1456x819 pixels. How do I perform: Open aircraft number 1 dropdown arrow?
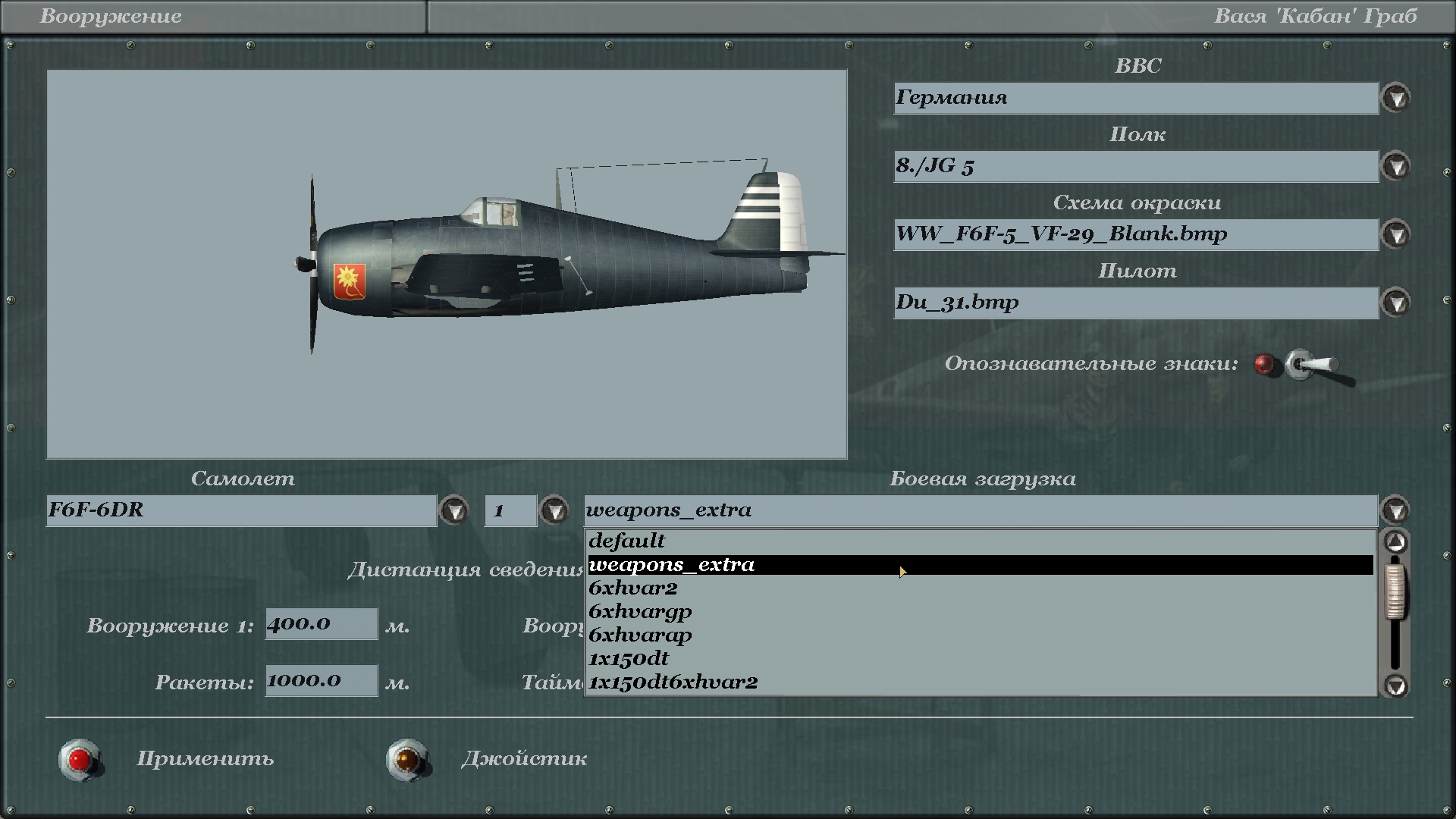pyautogui.click(x=554, y=510)
